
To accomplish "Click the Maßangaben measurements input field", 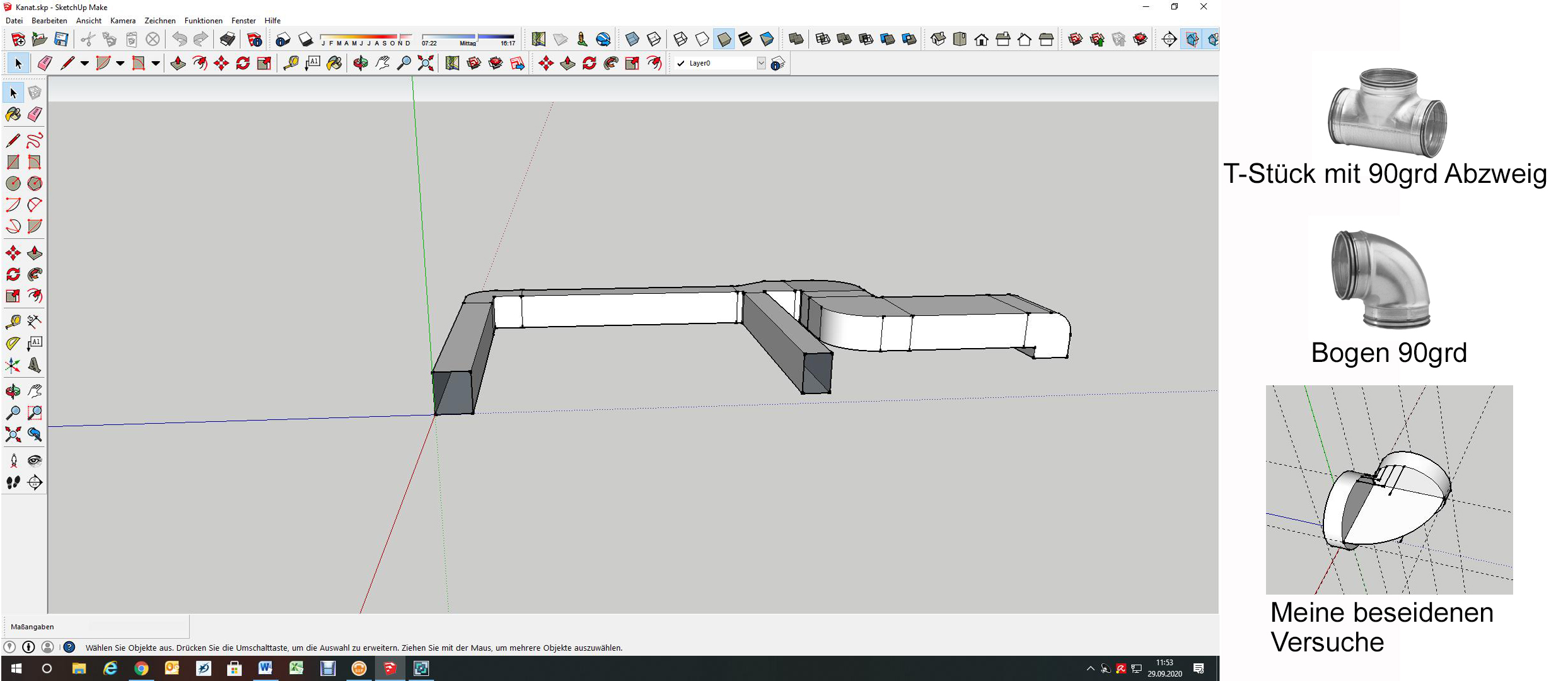I will pyautogui.click(x=137, y=626).
